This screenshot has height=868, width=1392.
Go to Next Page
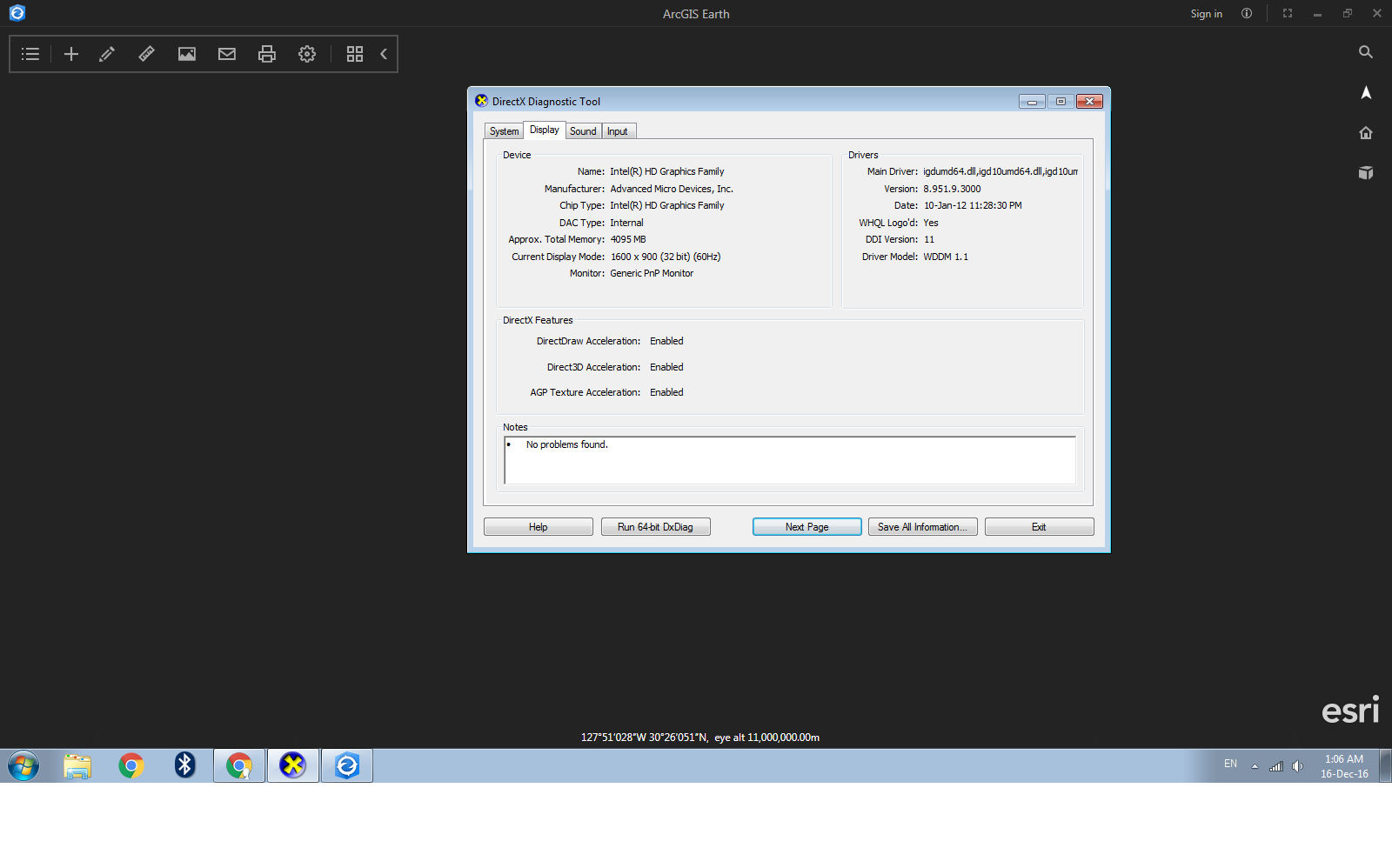click(x=807, y=527)
